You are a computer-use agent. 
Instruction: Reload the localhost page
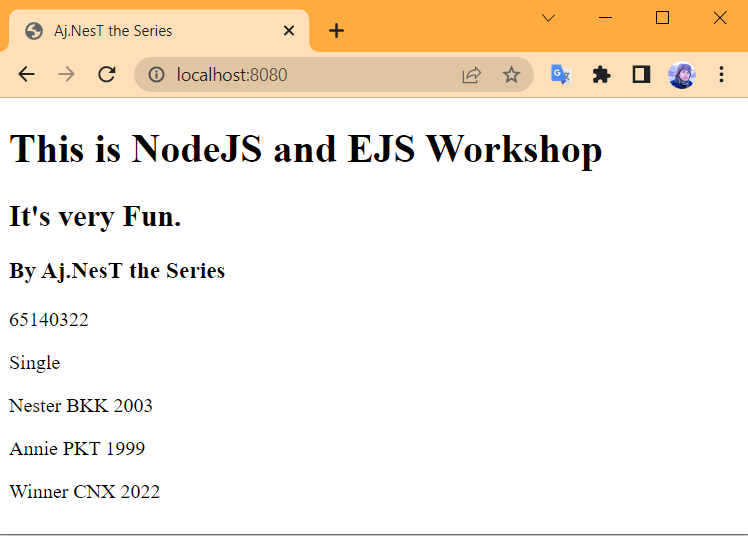[107, 75]
